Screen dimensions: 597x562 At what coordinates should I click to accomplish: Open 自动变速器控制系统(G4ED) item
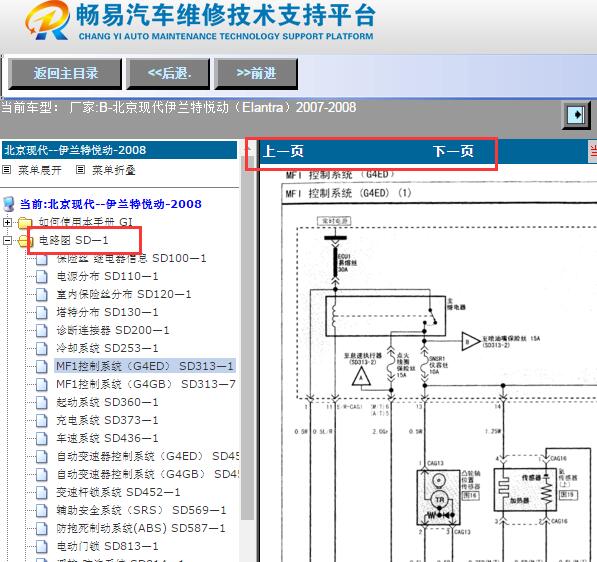(148, 456)
